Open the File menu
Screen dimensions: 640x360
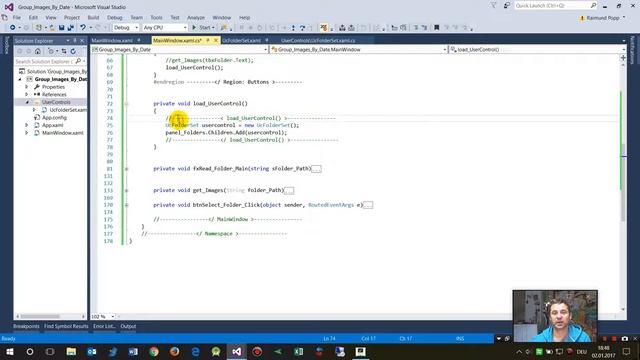coord(17,18)
